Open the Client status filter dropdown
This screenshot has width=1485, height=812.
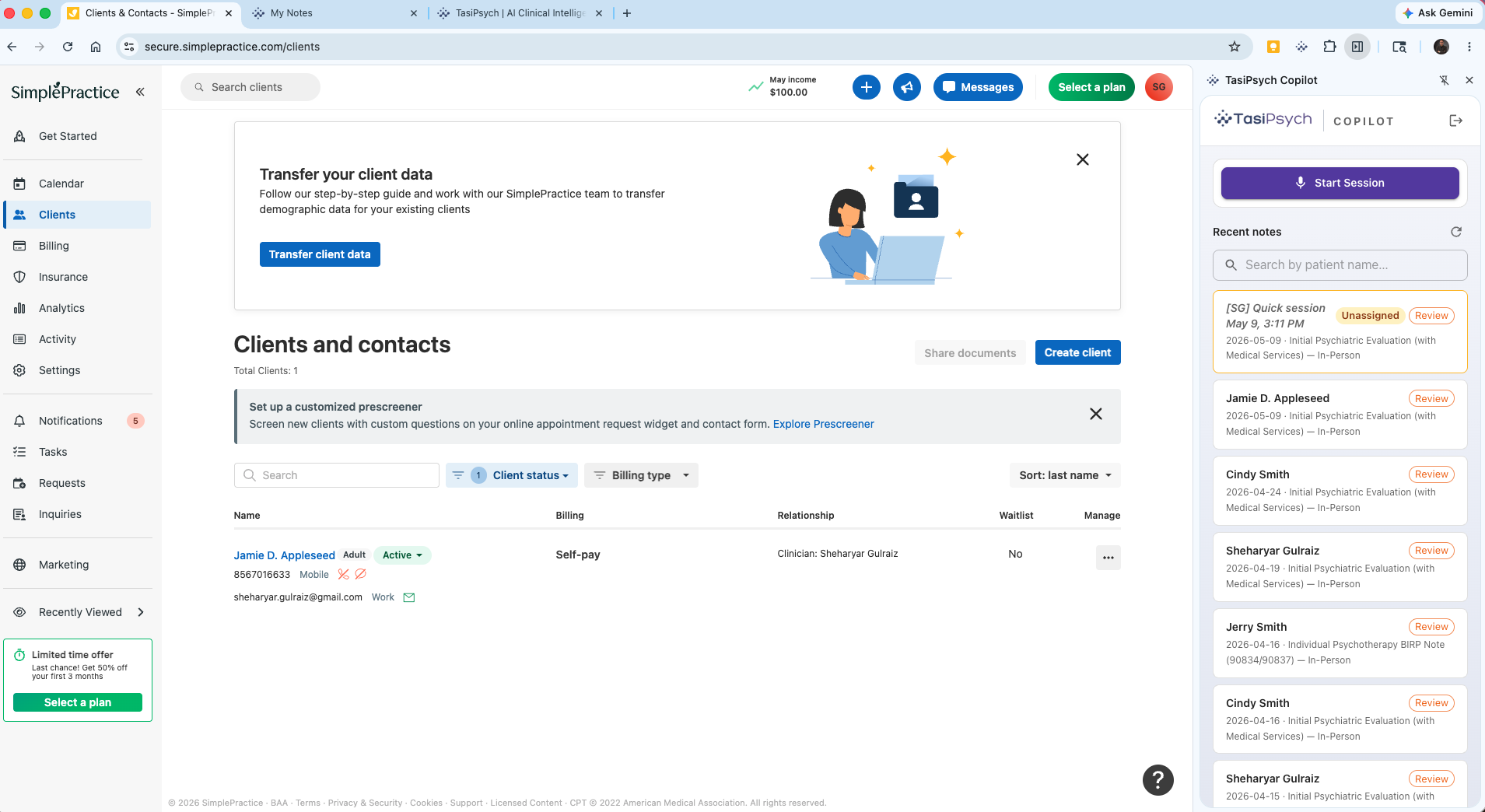pos(512,475)
